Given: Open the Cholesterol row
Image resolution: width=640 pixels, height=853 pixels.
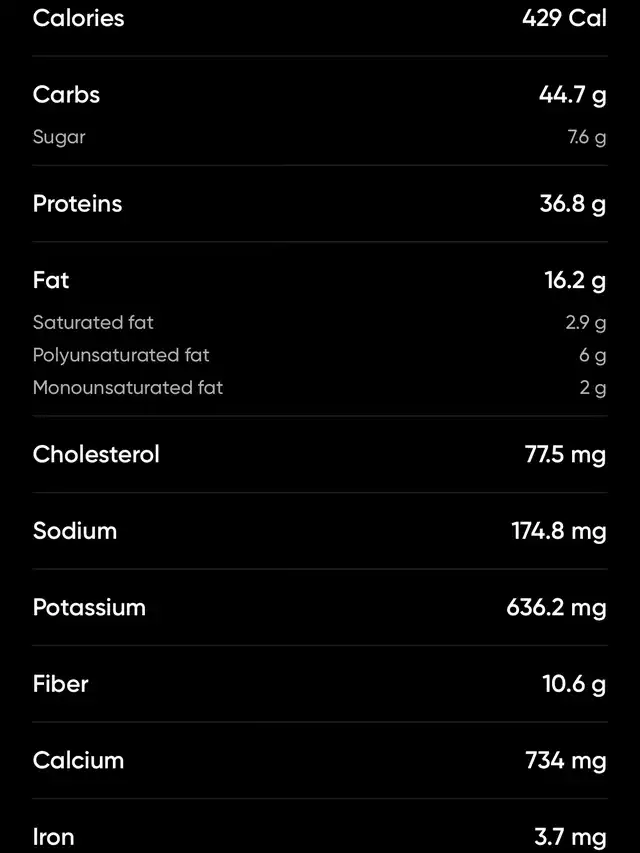Looking at the screenshot, I should point(320,454).
